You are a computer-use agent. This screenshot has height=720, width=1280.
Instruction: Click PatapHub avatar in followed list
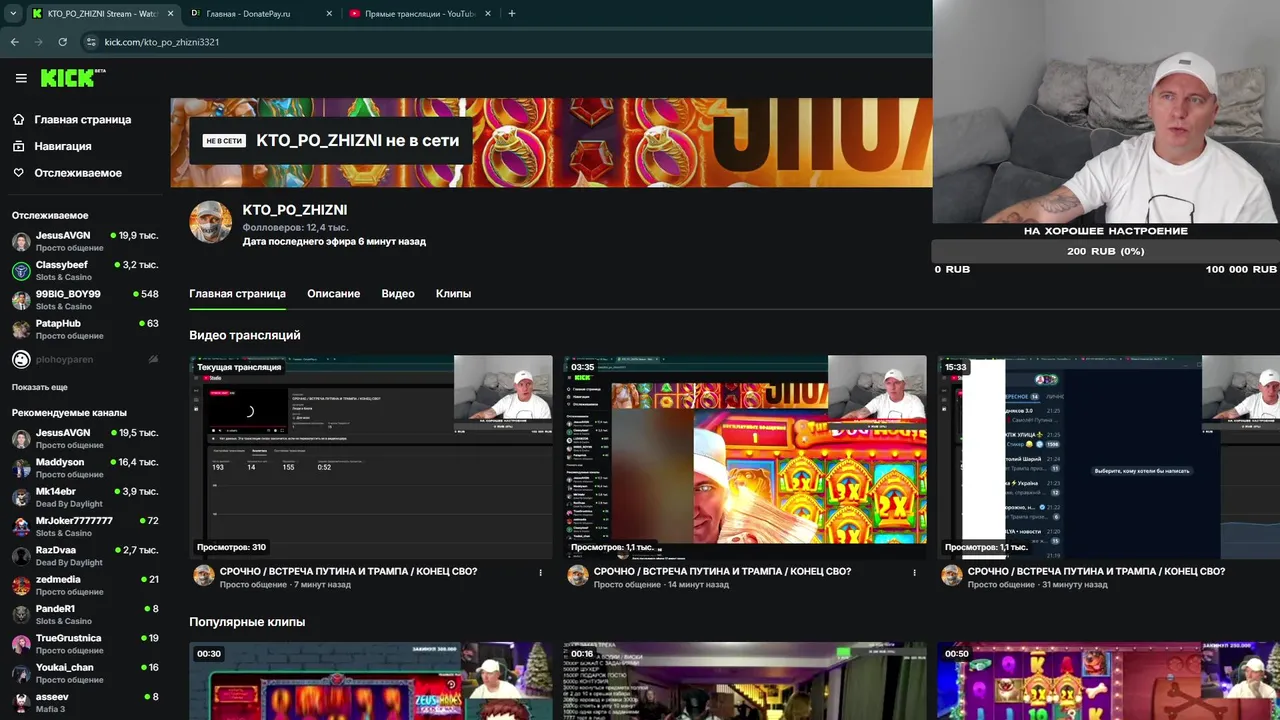coord(21,329)
